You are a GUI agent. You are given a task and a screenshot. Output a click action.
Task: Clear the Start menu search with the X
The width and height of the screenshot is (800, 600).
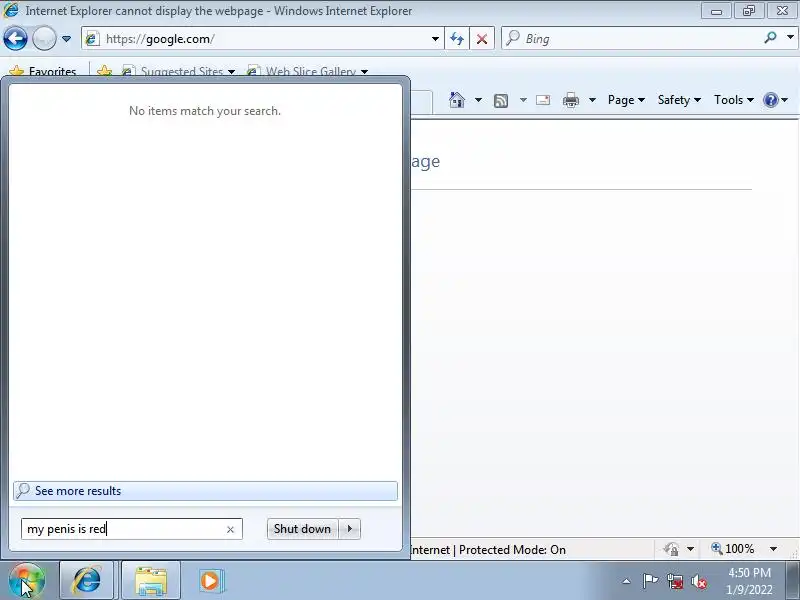(230, 530)
